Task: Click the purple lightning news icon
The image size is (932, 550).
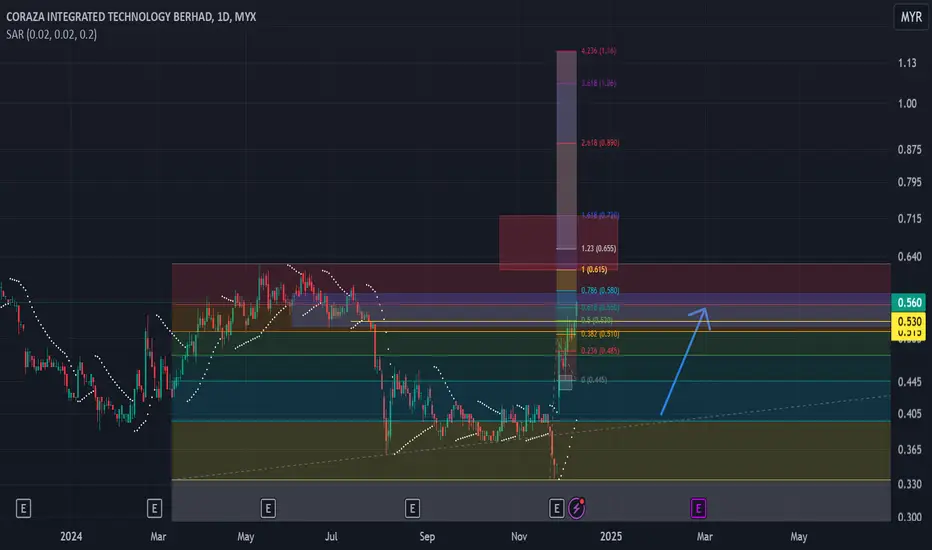Action: [577, 508]
